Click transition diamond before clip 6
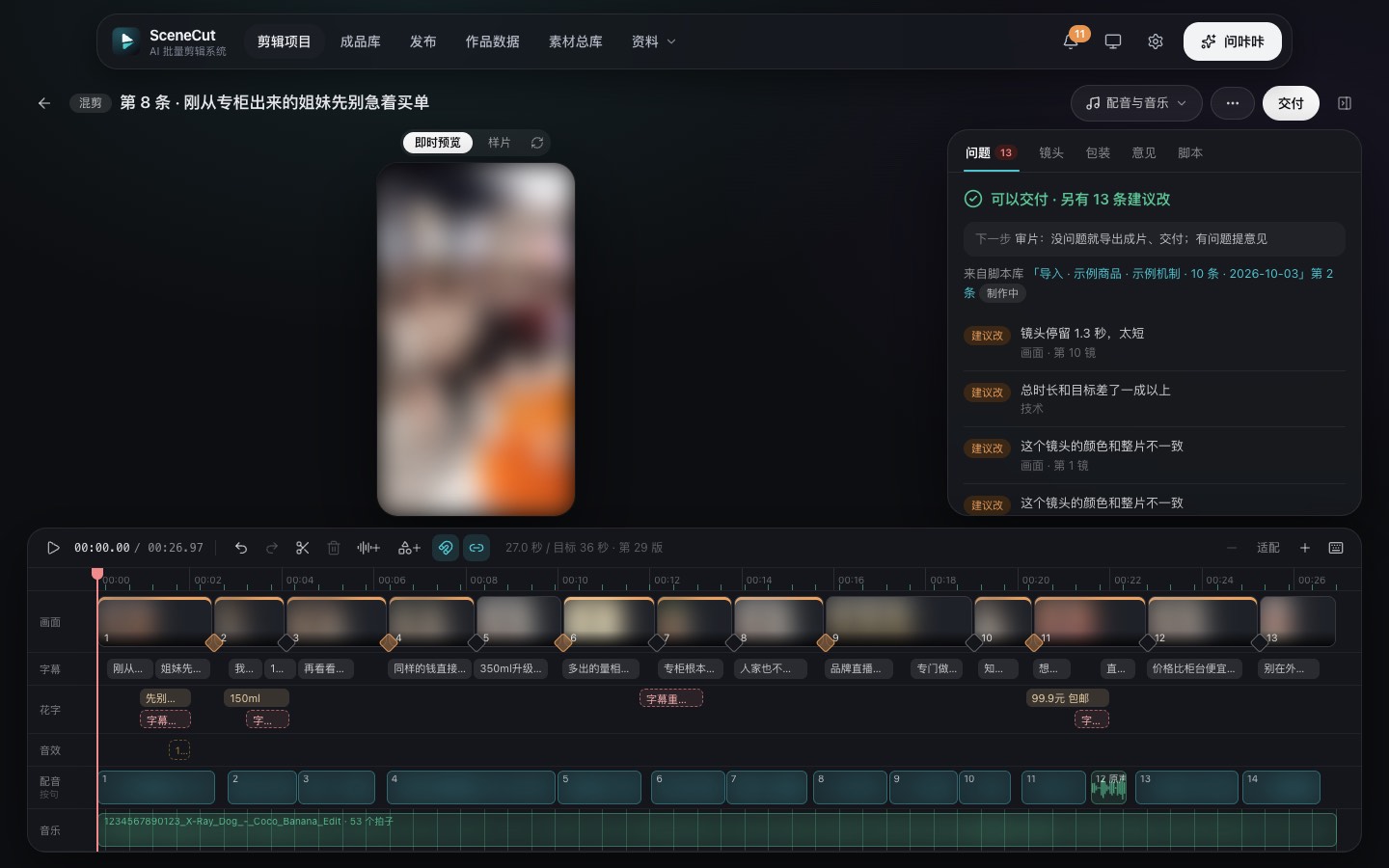 pos(563,642)
